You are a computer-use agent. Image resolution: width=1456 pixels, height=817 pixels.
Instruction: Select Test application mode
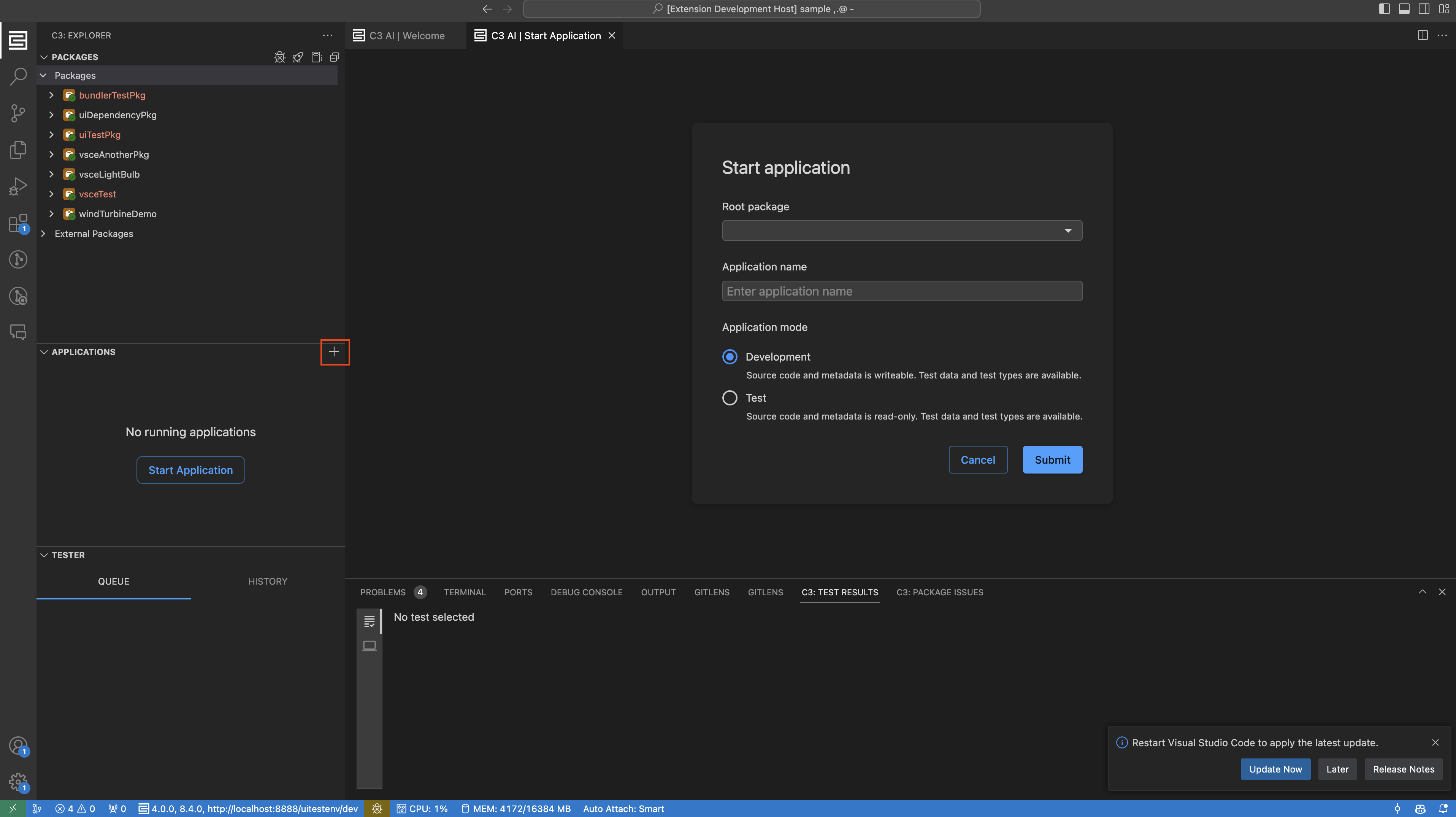point(730,398)
